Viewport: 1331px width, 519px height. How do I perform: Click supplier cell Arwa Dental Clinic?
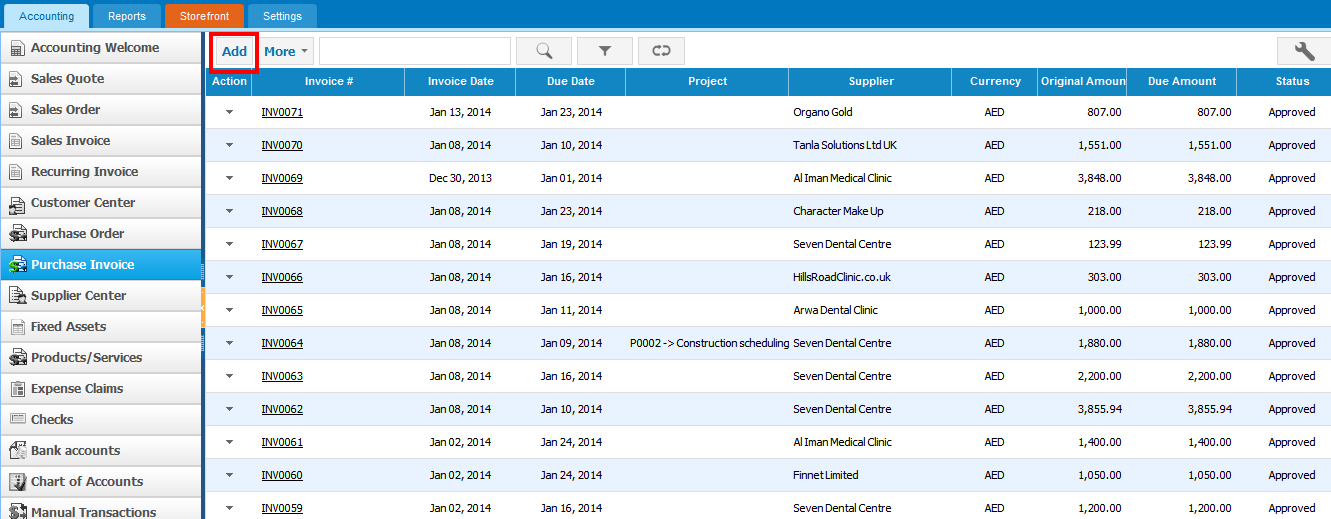835,310
